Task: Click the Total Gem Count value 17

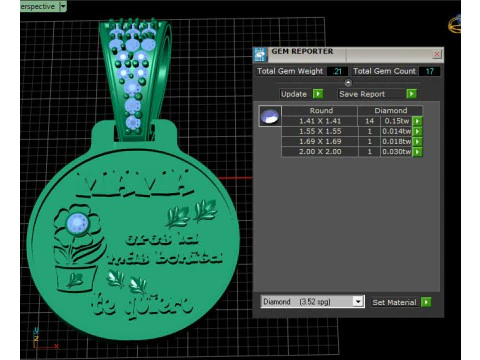Action: 429,71
